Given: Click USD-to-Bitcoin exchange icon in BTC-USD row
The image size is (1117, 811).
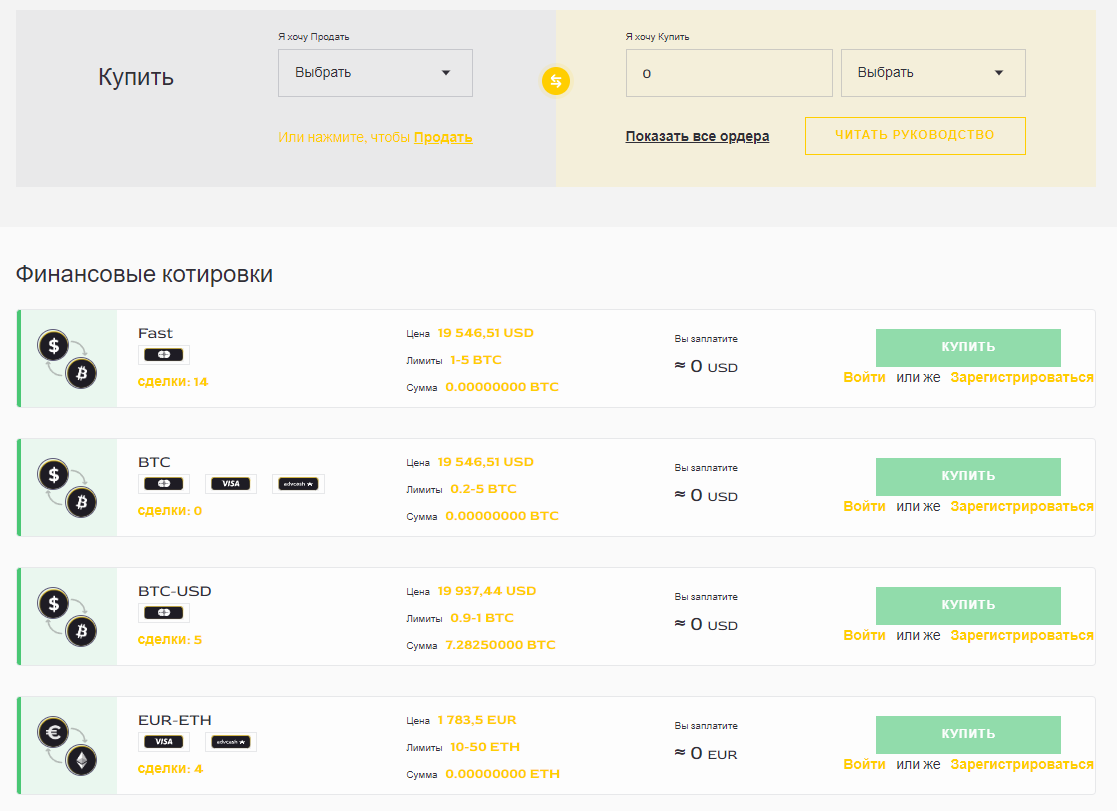Looking at the screenshot, I should [67, 617].
